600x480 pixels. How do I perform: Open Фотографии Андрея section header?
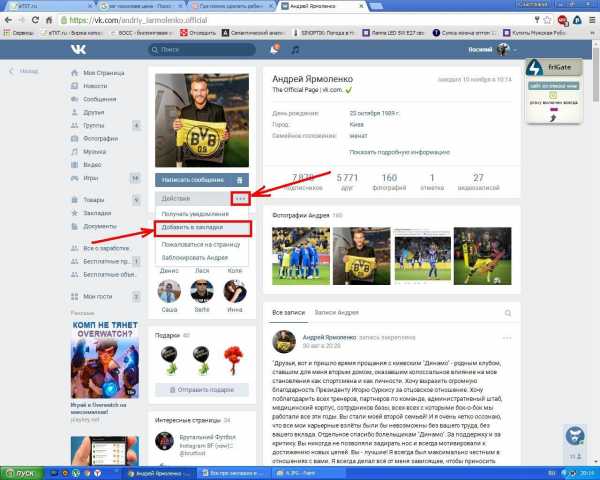[x=301, y=216]
